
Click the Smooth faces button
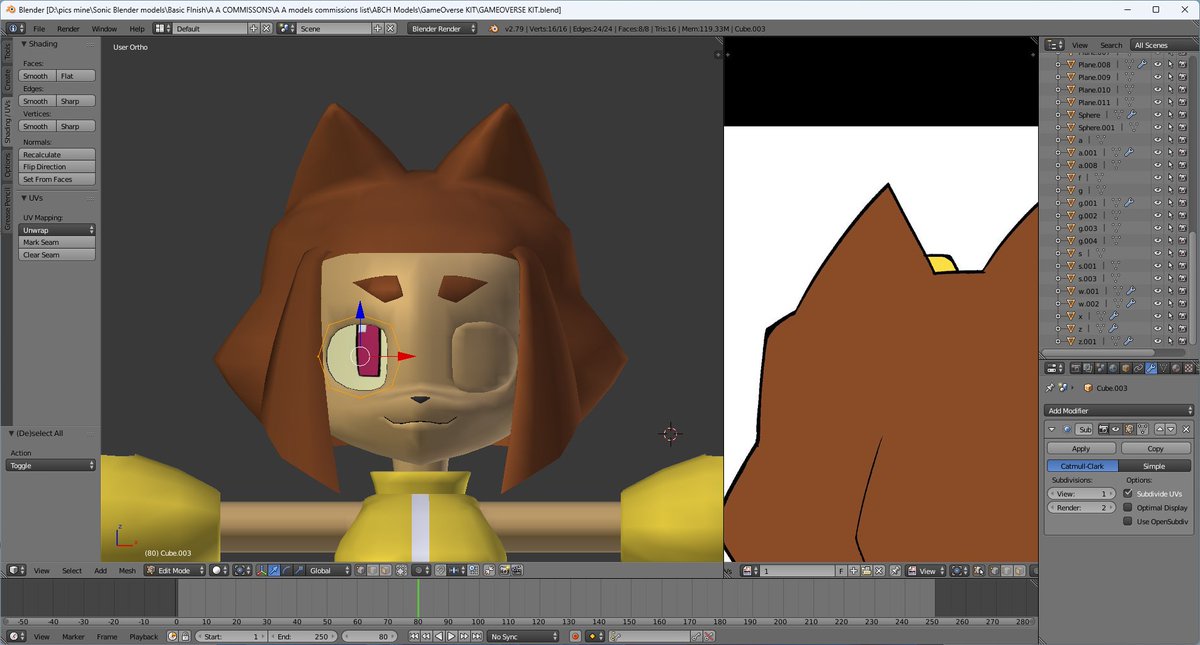(x=36, y=76)
